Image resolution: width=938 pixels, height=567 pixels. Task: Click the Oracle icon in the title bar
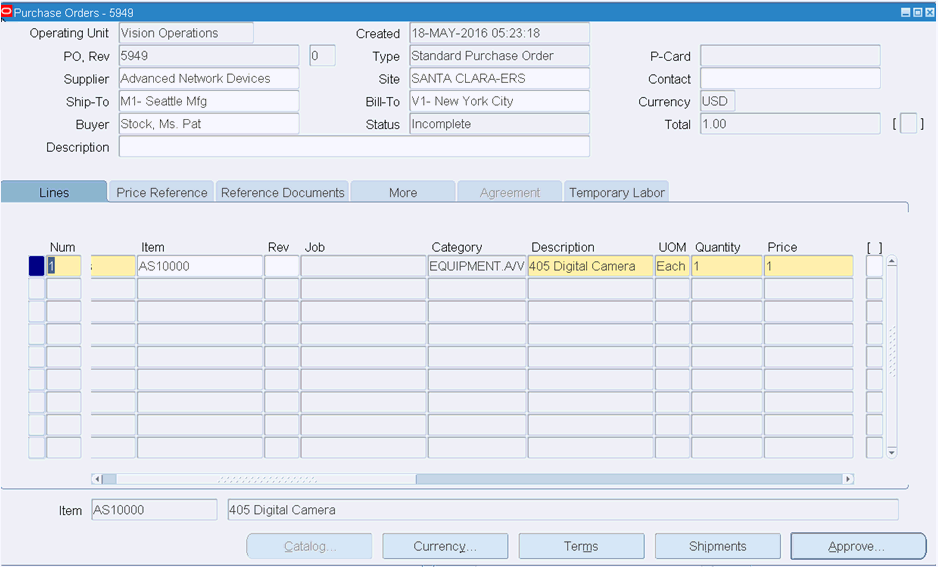point(7,12)
